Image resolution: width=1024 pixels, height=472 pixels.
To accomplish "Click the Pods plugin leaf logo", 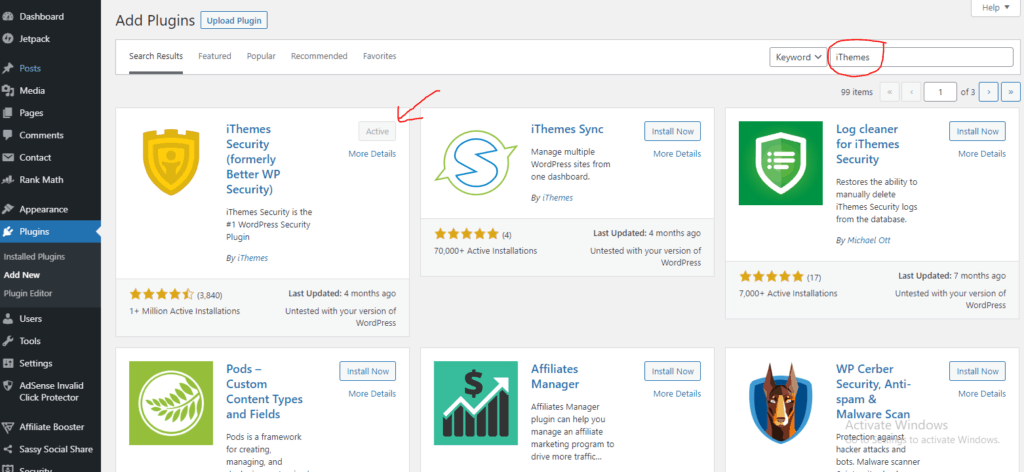I will (171, 403).
